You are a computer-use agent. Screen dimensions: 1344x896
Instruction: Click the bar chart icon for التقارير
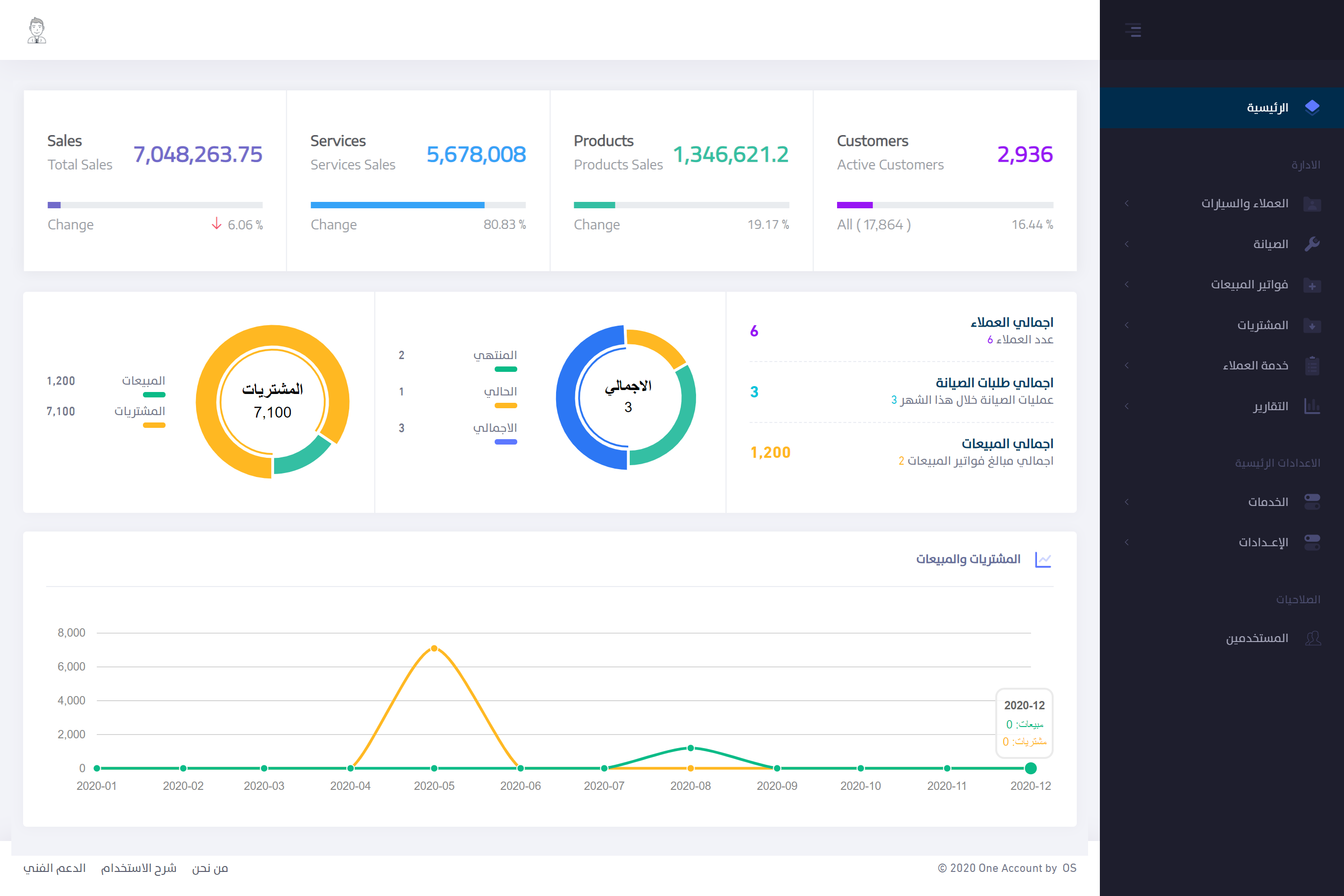point(1312,406)
